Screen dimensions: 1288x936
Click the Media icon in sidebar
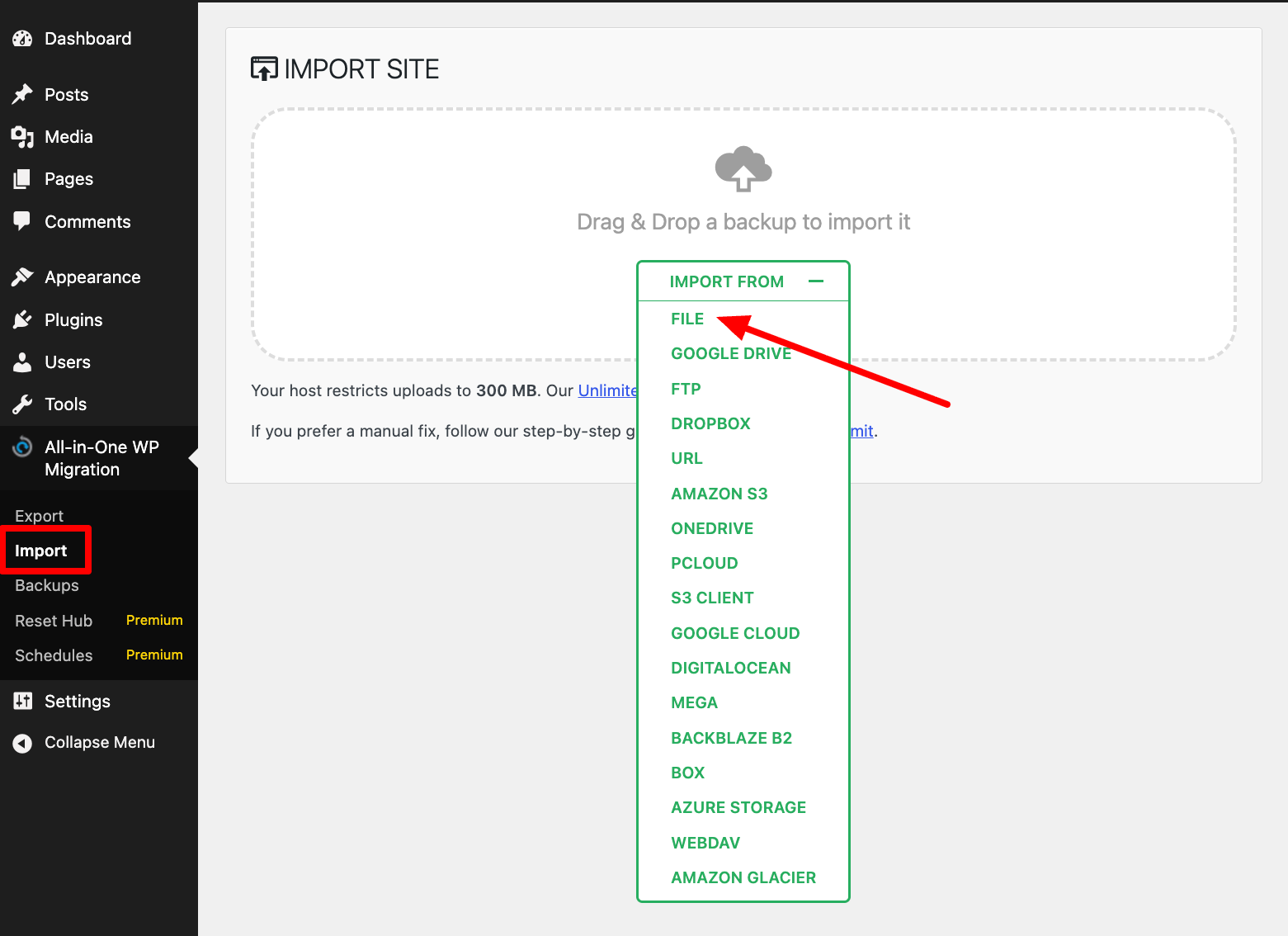coord(22,137)
